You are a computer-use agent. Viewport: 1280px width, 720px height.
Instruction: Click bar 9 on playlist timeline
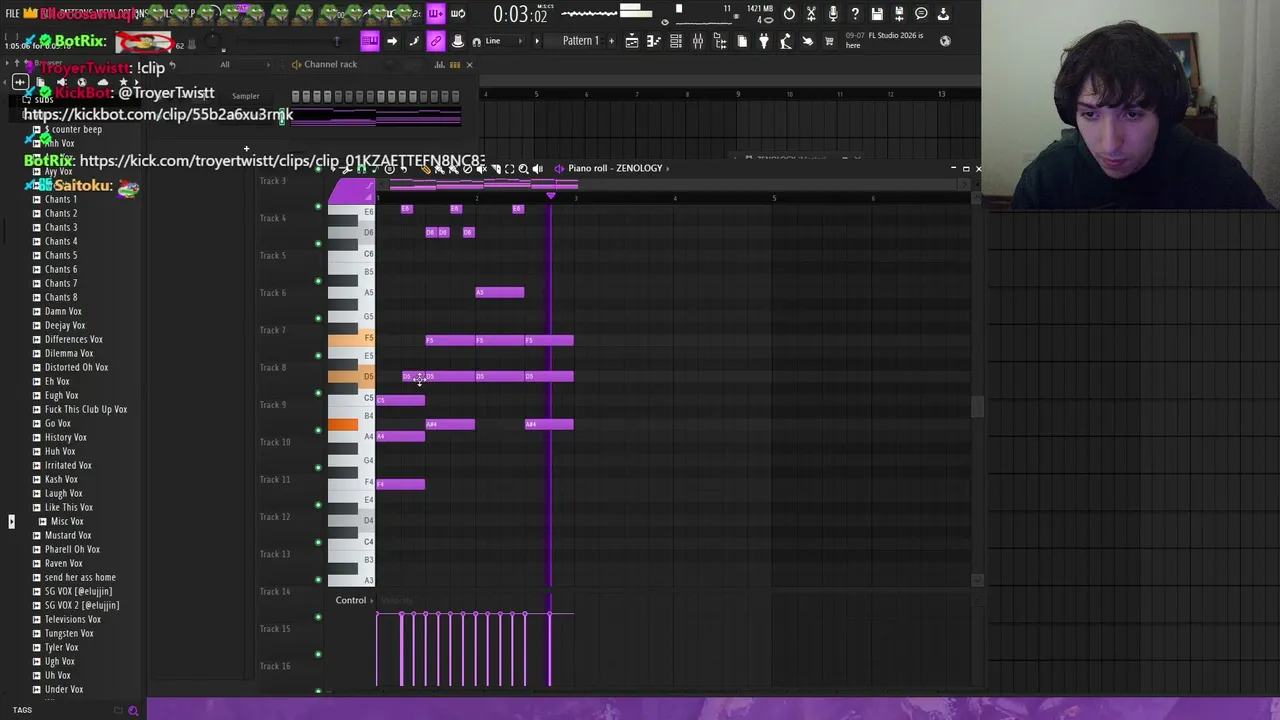coord(738,94)
